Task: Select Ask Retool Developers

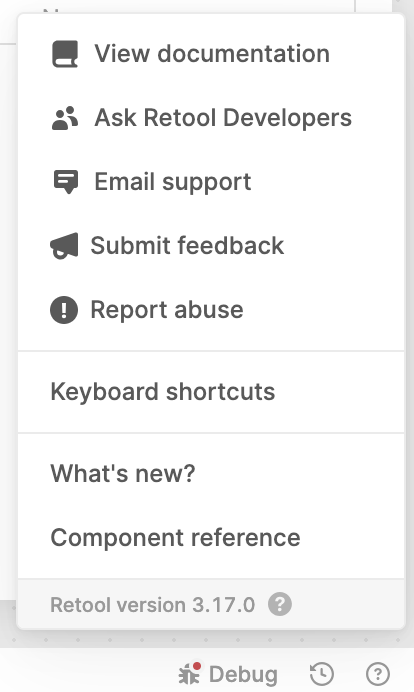Action: [x=211, y=118]
